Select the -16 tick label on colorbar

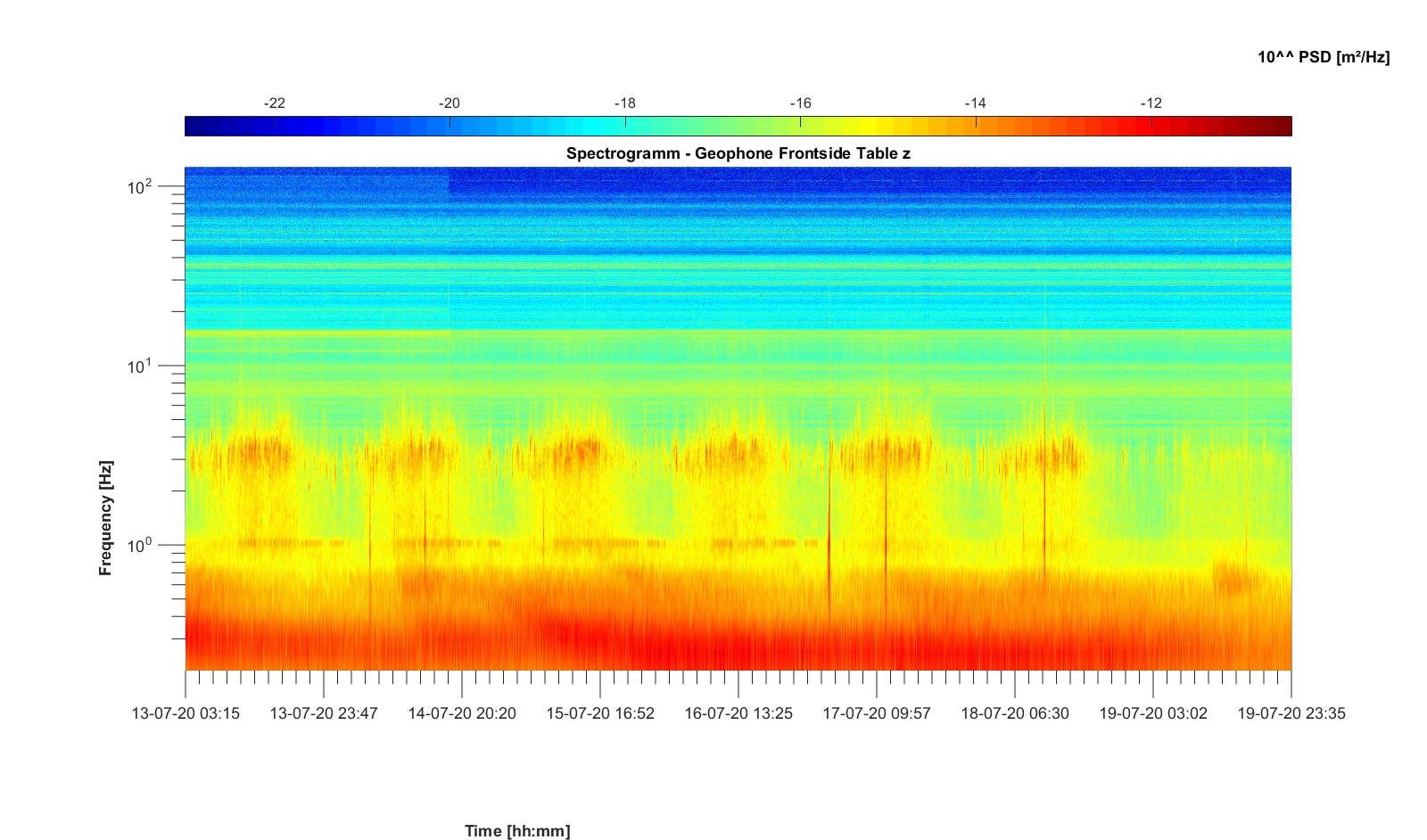pyautogui.click(x=801, y=103)
